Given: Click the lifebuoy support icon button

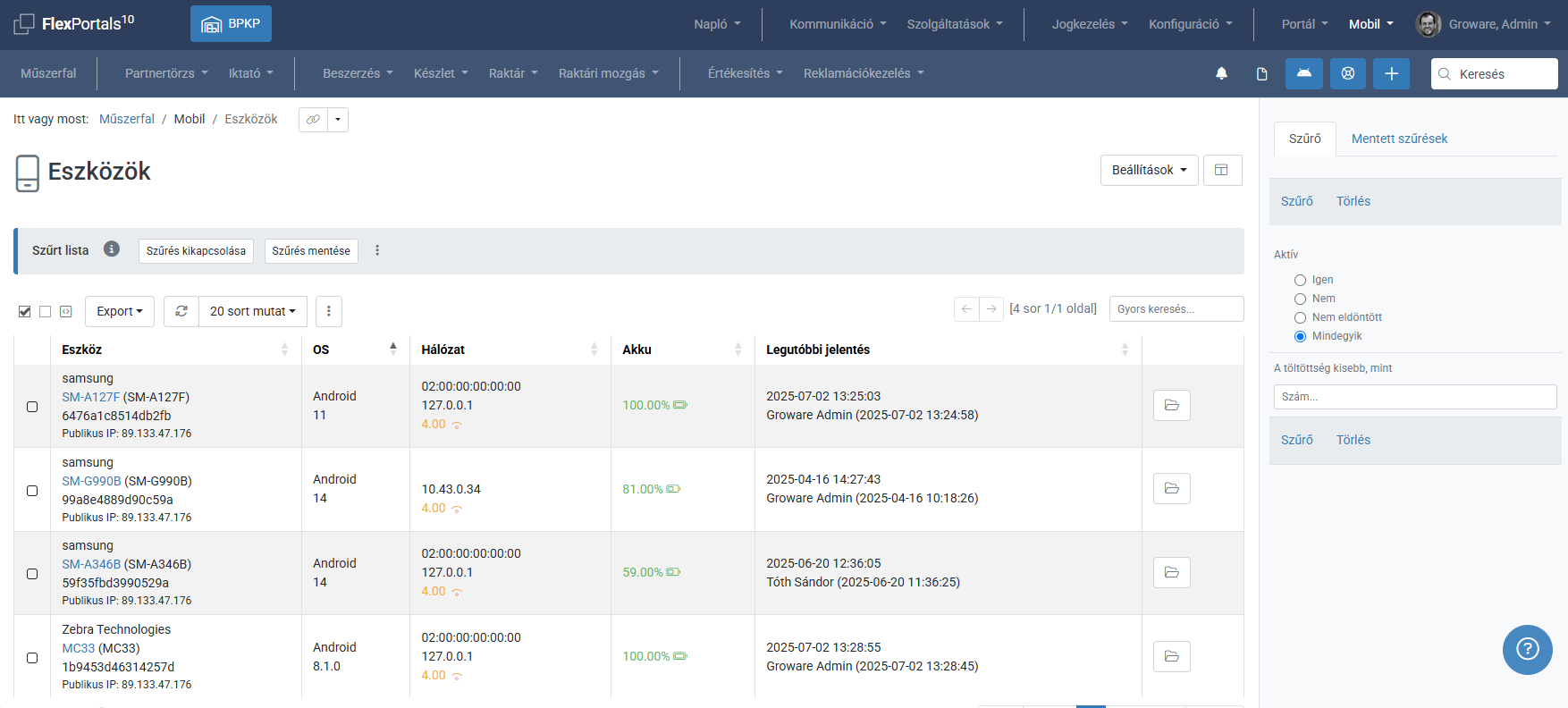Looking at the screenshot, I should [1348, 73].
